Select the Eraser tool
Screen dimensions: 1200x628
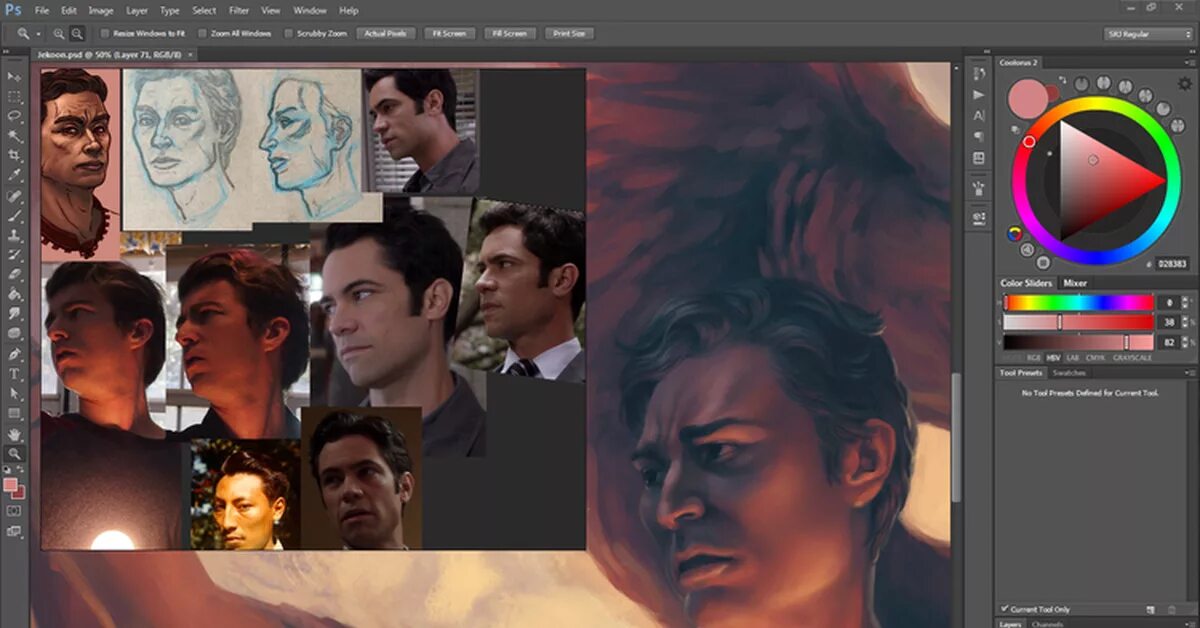pos(14,274)
